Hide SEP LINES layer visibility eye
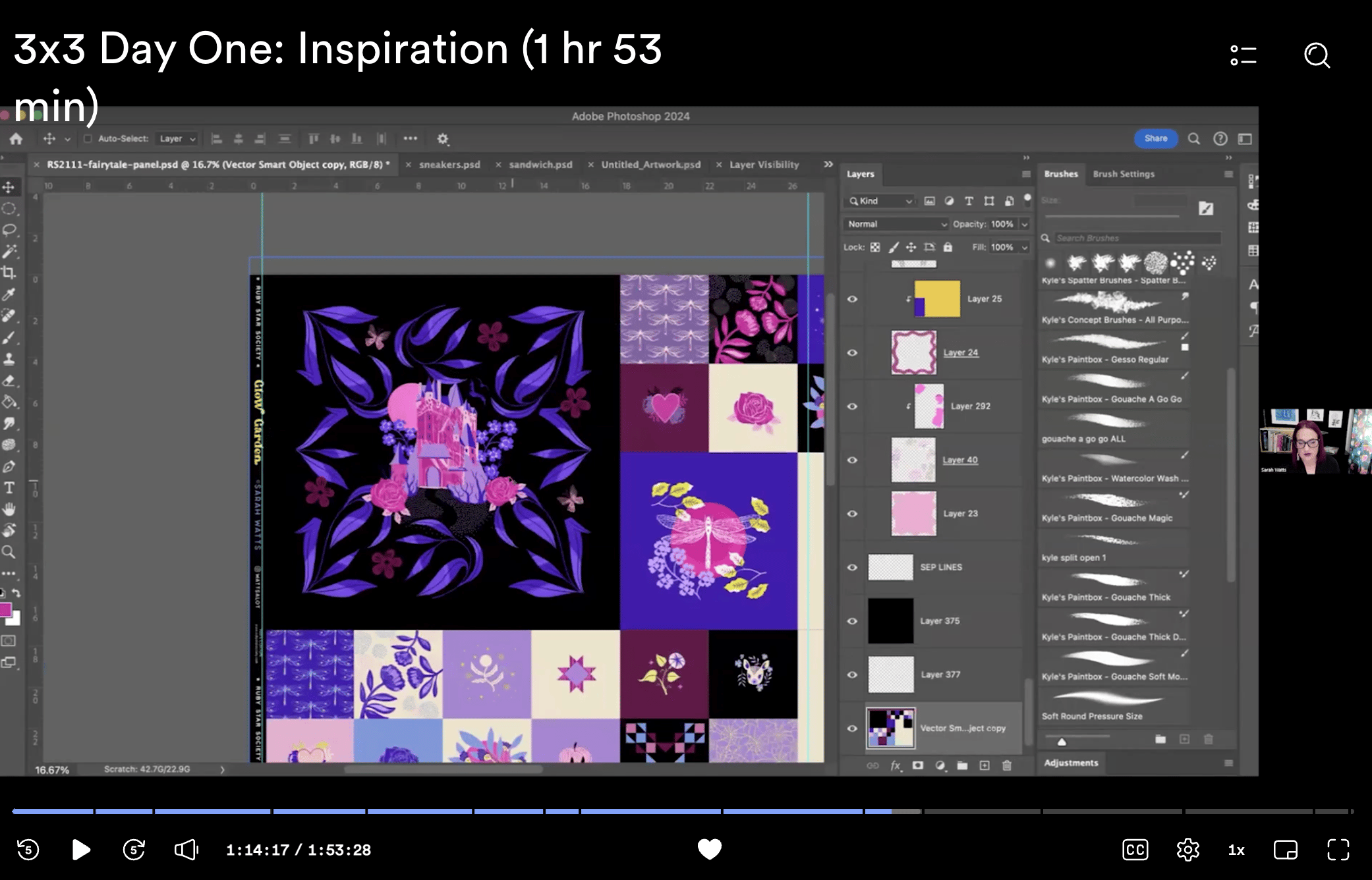1372x880 pixels. (852, 567)
